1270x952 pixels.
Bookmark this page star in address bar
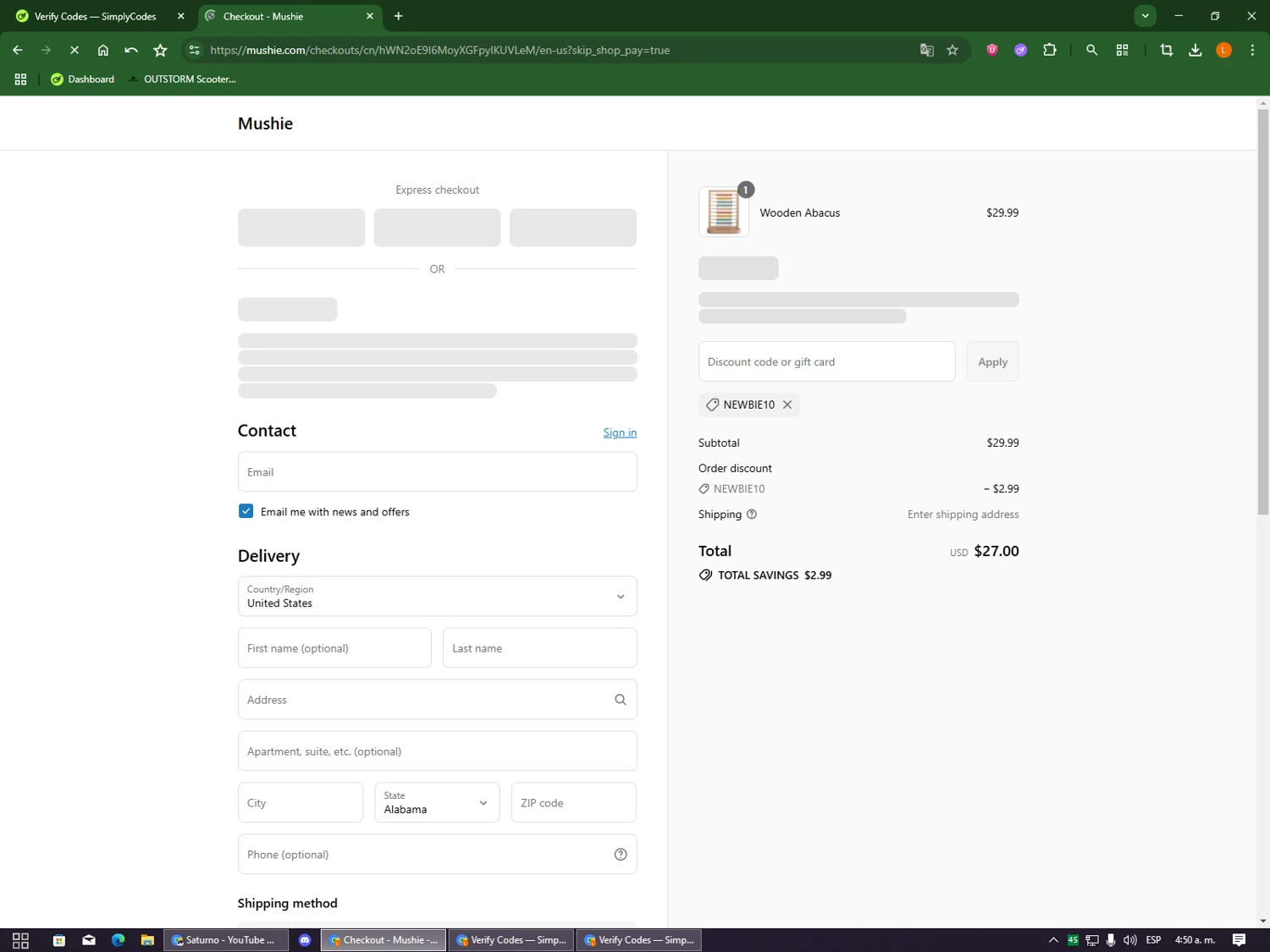click(x=952, y=50)
